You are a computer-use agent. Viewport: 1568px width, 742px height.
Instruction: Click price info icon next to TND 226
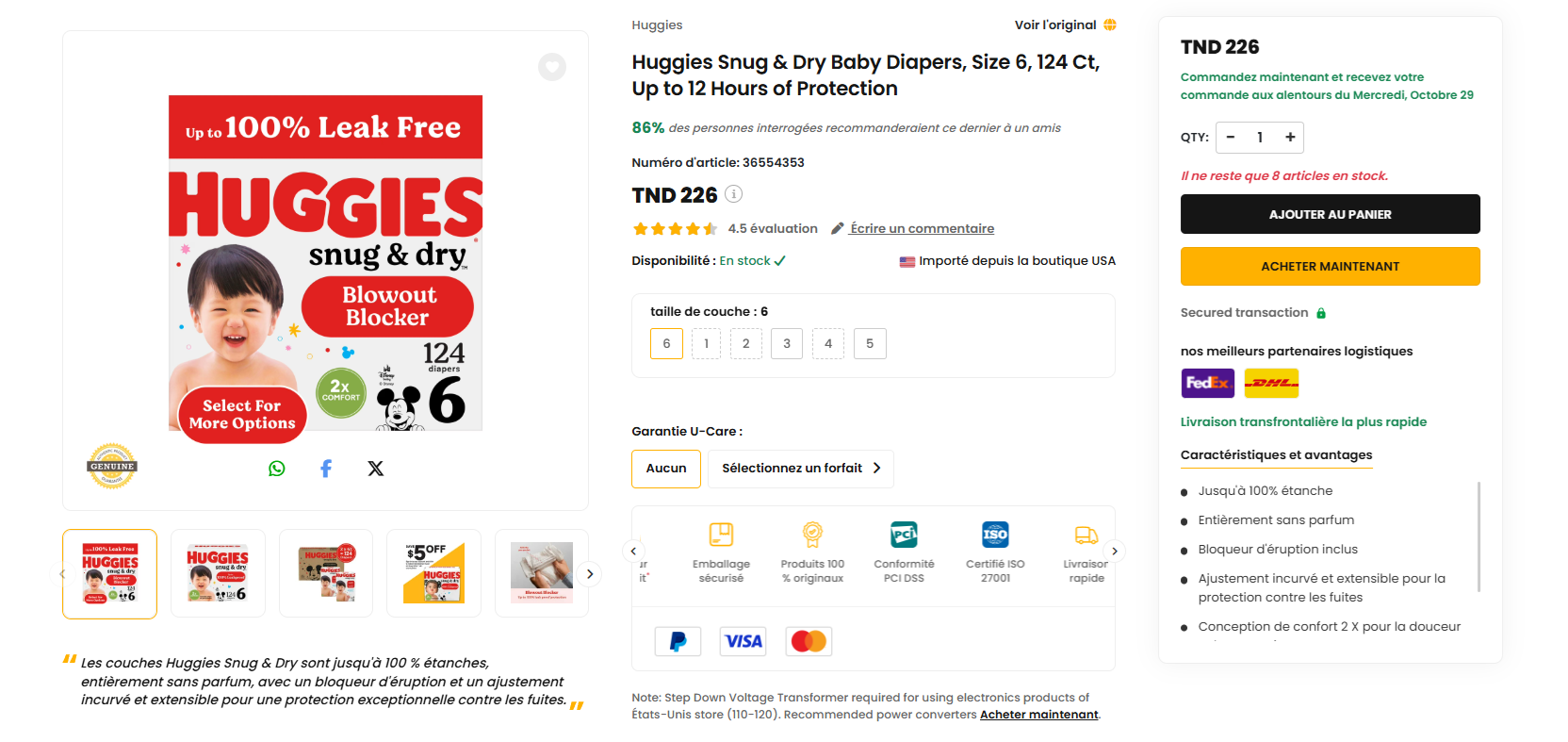[733, 194]
